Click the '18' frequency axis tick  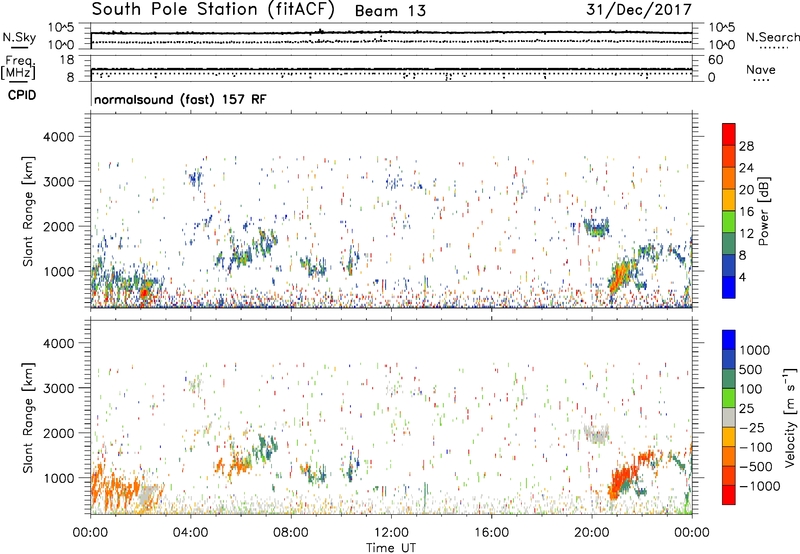[x=67, y=60]
